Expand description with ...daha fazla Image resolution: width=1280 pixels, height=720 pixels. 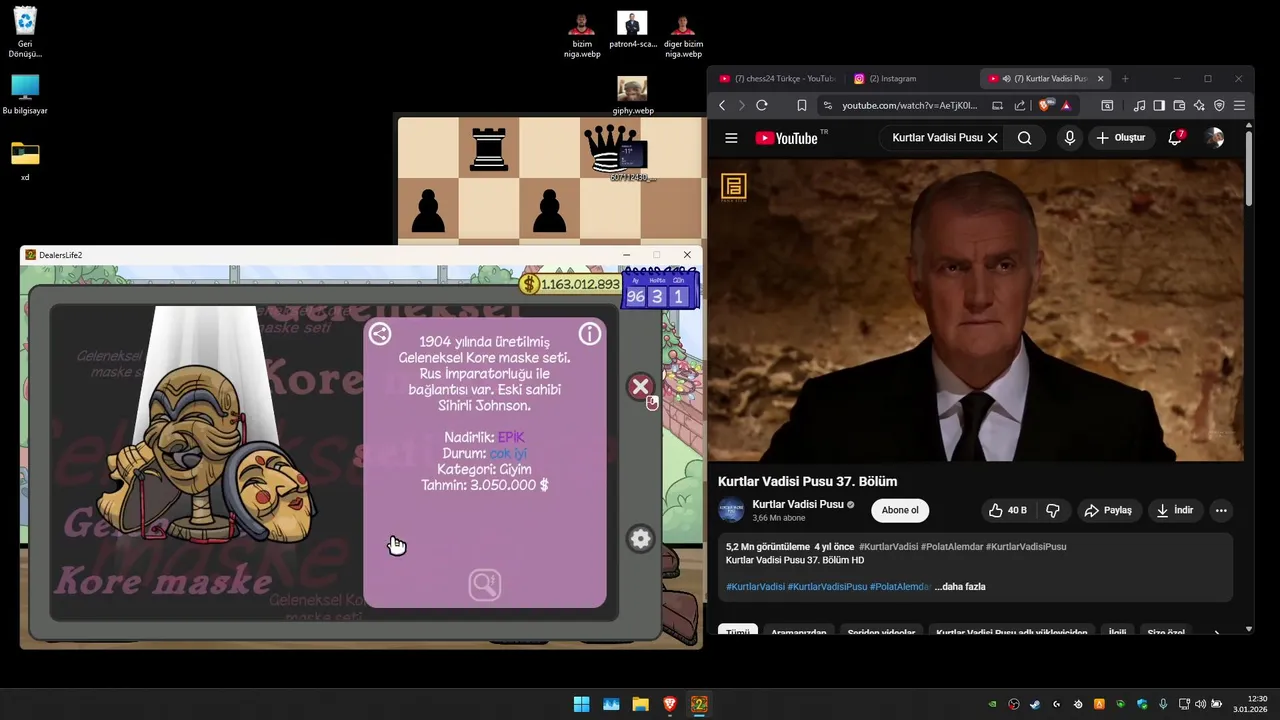pos(960,587)
